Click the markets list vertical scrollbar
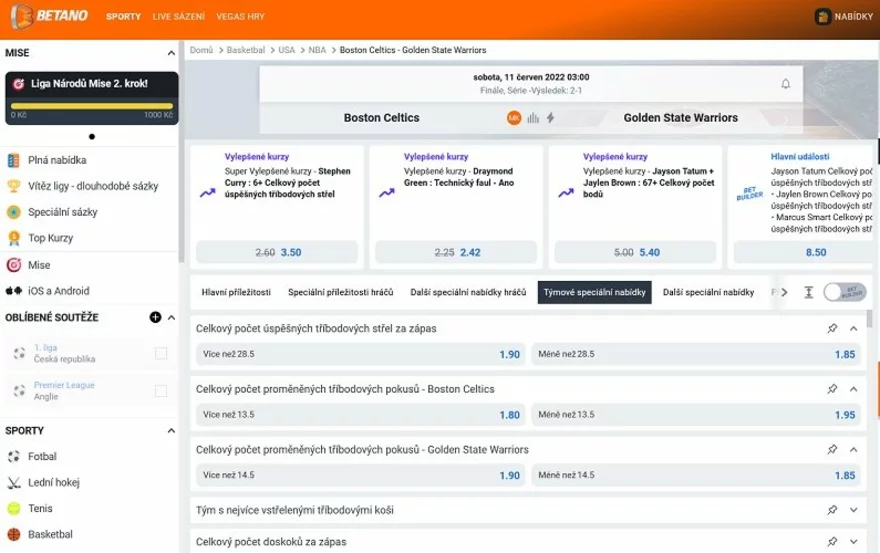The image size is (880, 553). point(870,318)
